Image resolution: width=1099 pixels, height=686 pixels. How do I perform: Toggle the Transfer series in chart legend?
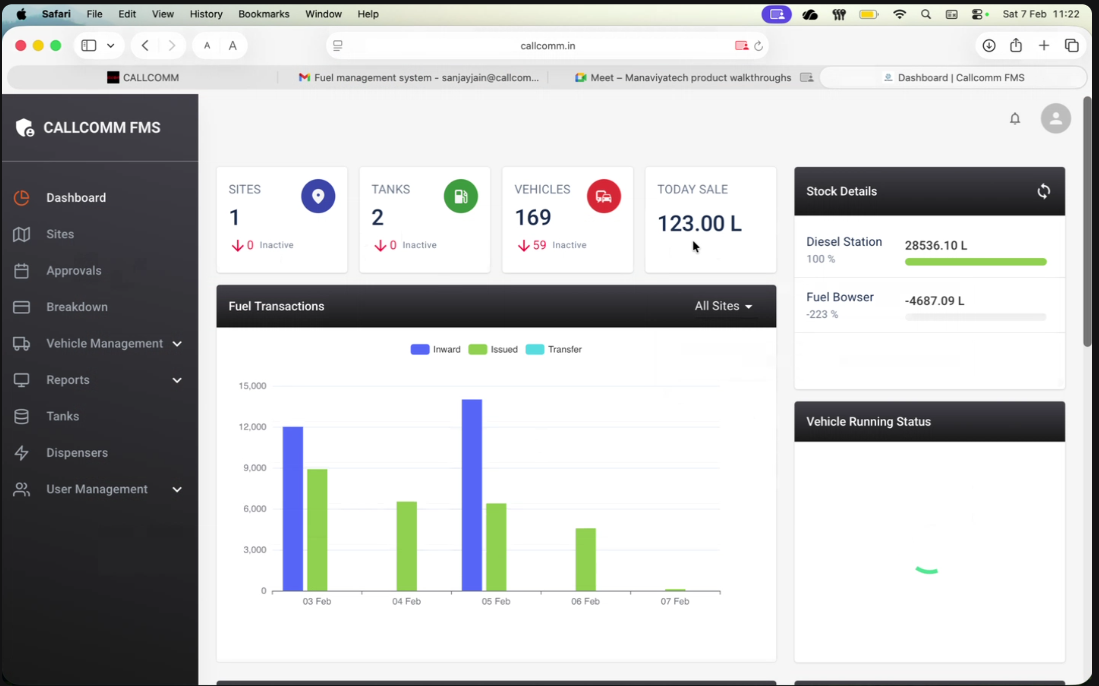tap(551, 349)
